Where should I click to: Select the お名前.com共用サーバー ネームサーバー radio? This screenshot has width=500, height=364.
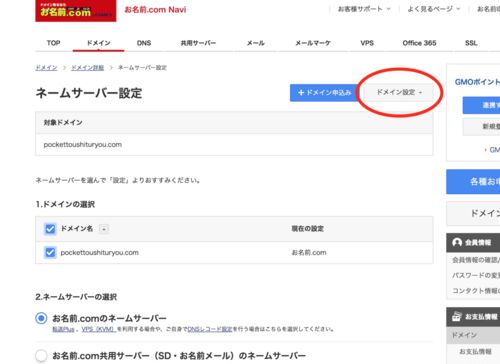(41, 356)
